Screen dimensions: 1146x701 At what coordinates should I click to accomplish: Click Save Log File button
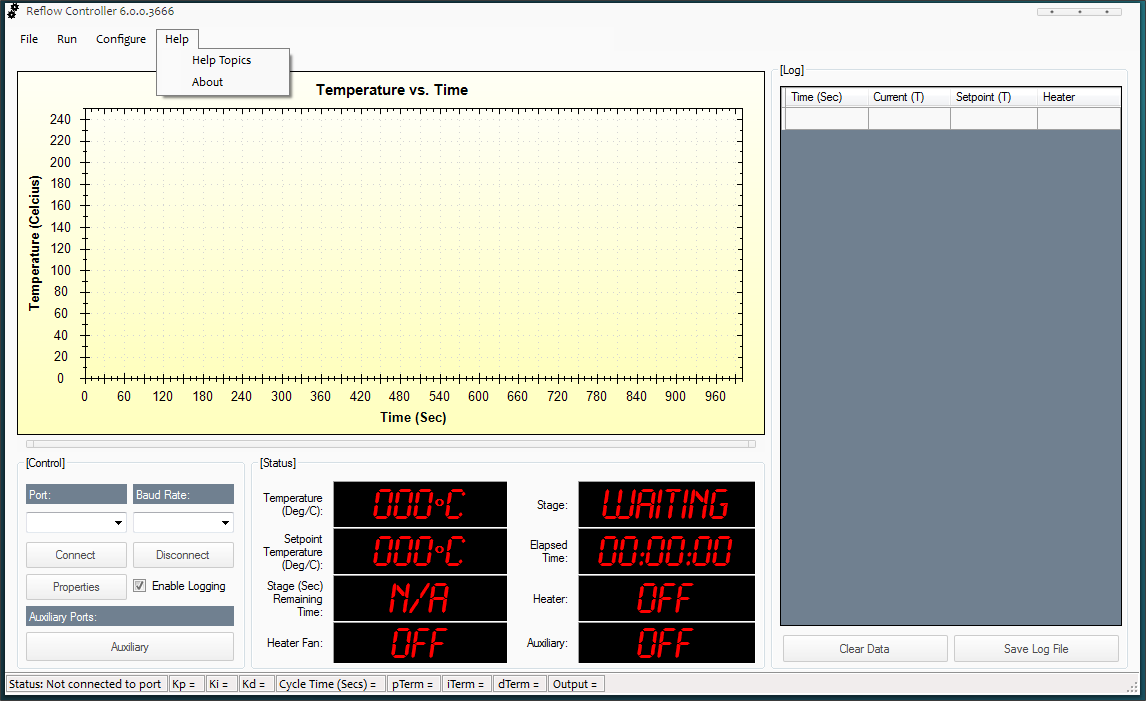1036,649
